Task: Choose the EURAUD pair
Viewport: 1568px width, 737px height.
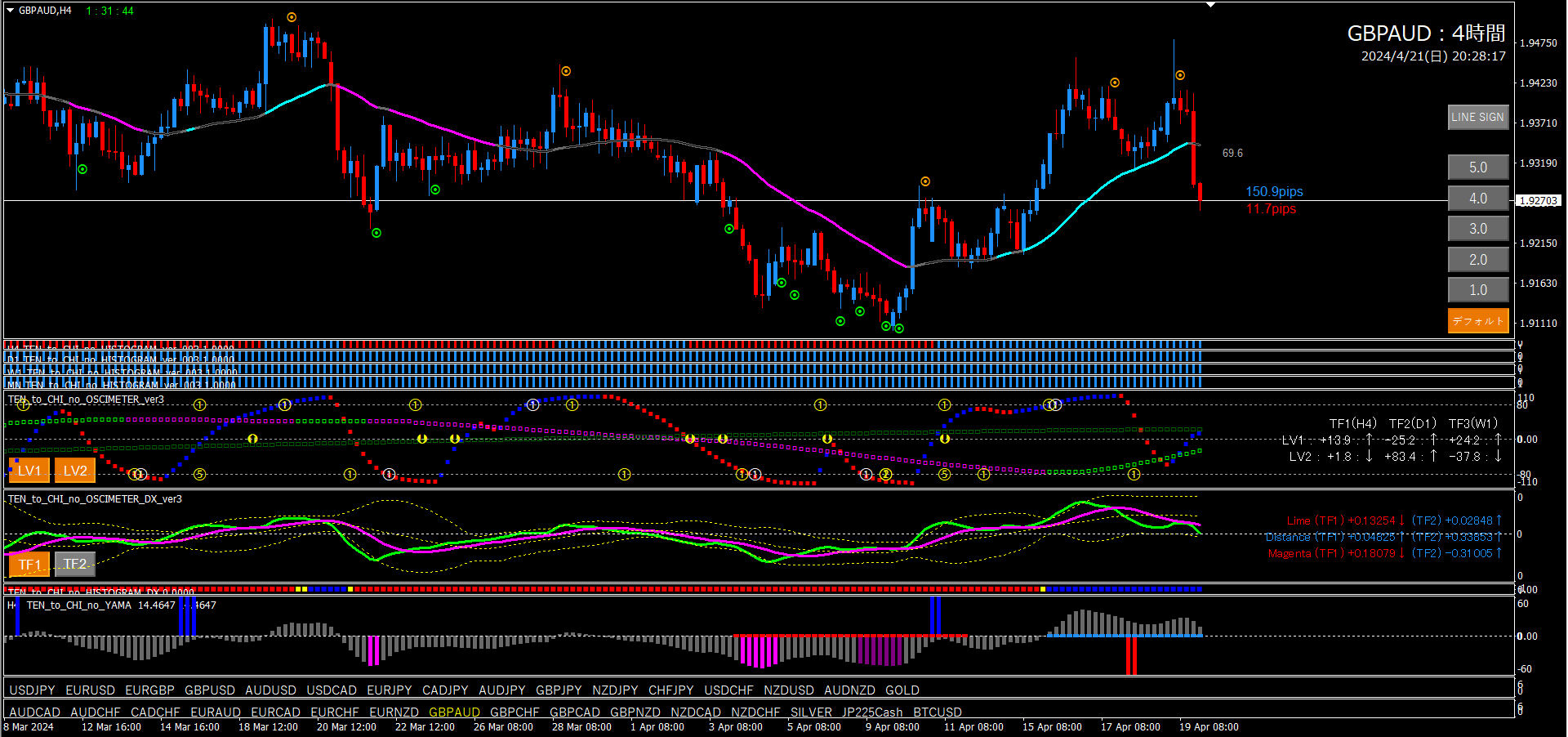Action: click(216, 712)
